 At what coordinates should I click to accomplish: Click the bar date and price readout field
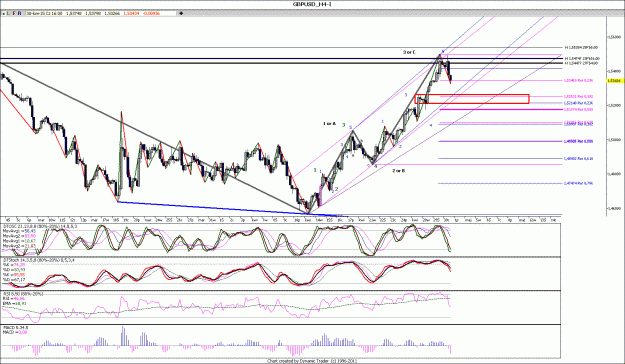pos(100,14)
